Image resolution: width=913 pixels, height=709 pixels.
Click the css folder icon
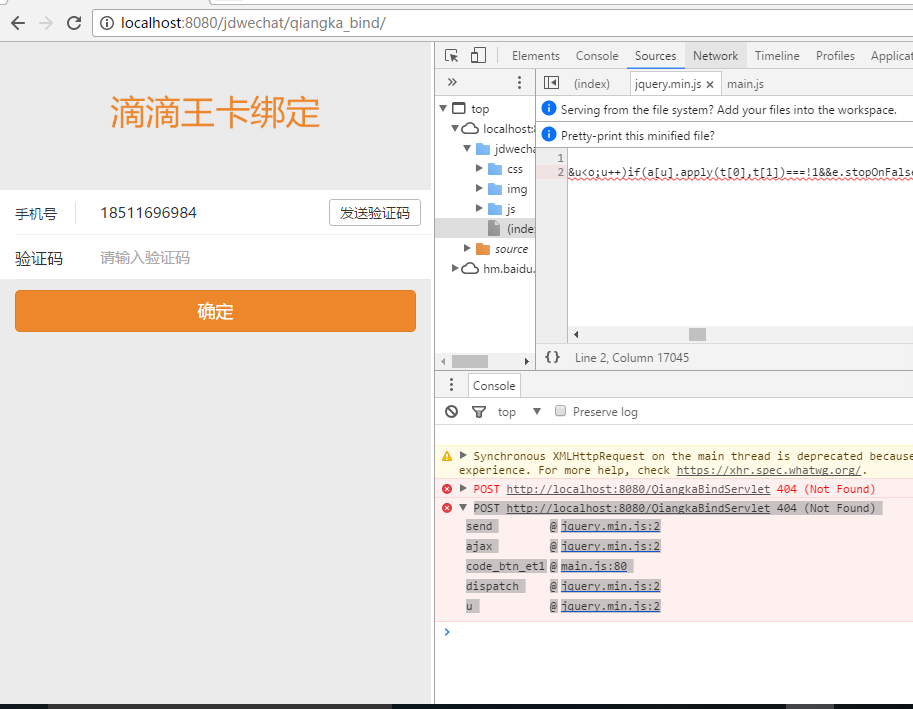(x=495, y=169)
